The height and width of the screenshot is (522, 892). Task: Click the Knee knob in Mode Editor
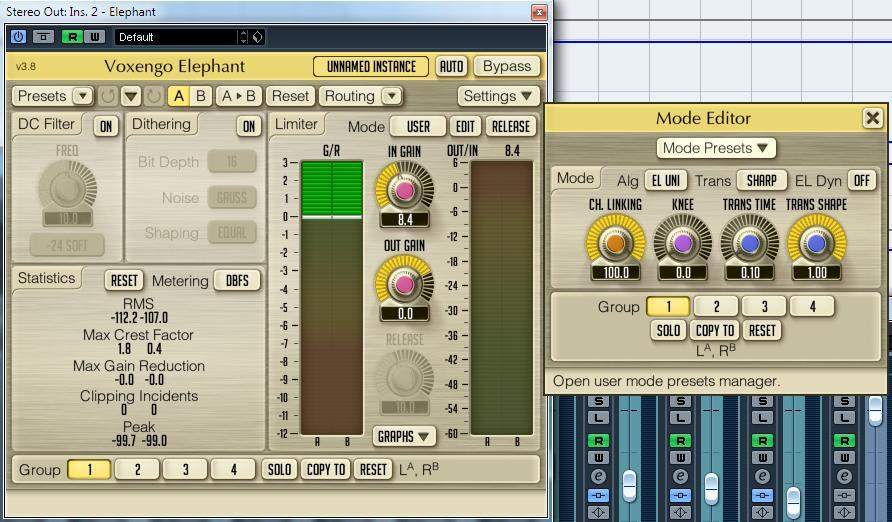(683, 243)
